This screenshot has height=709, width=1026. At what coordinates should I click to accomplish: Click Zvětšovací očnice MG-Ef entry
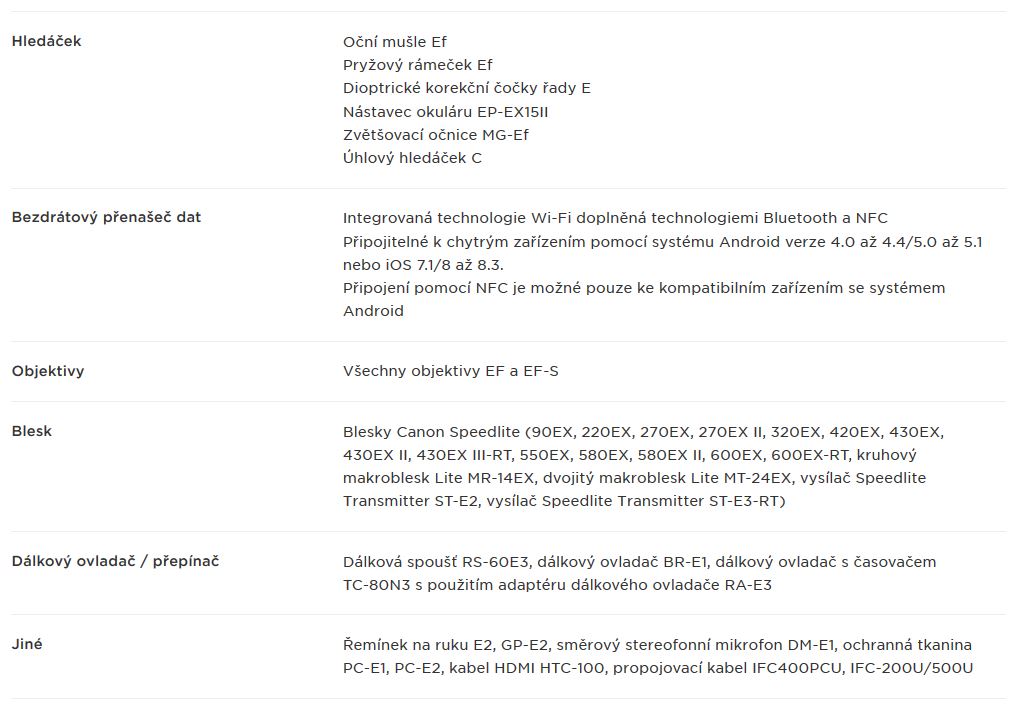[x=436, y=135]
